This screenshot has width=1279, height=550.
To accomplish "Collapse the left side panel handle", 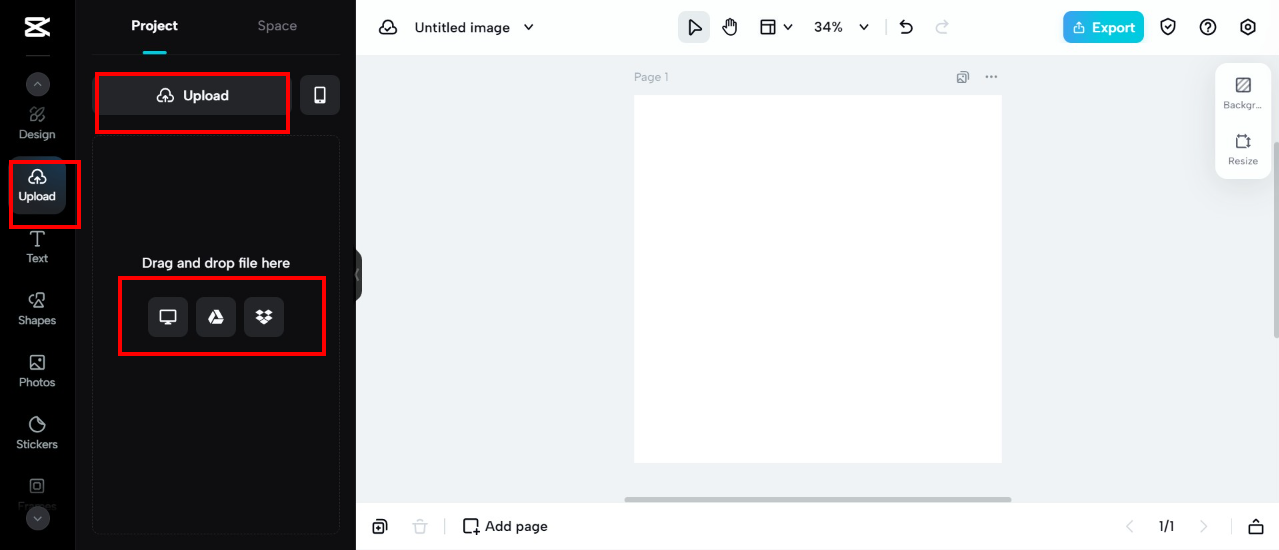I will (357, 275).
